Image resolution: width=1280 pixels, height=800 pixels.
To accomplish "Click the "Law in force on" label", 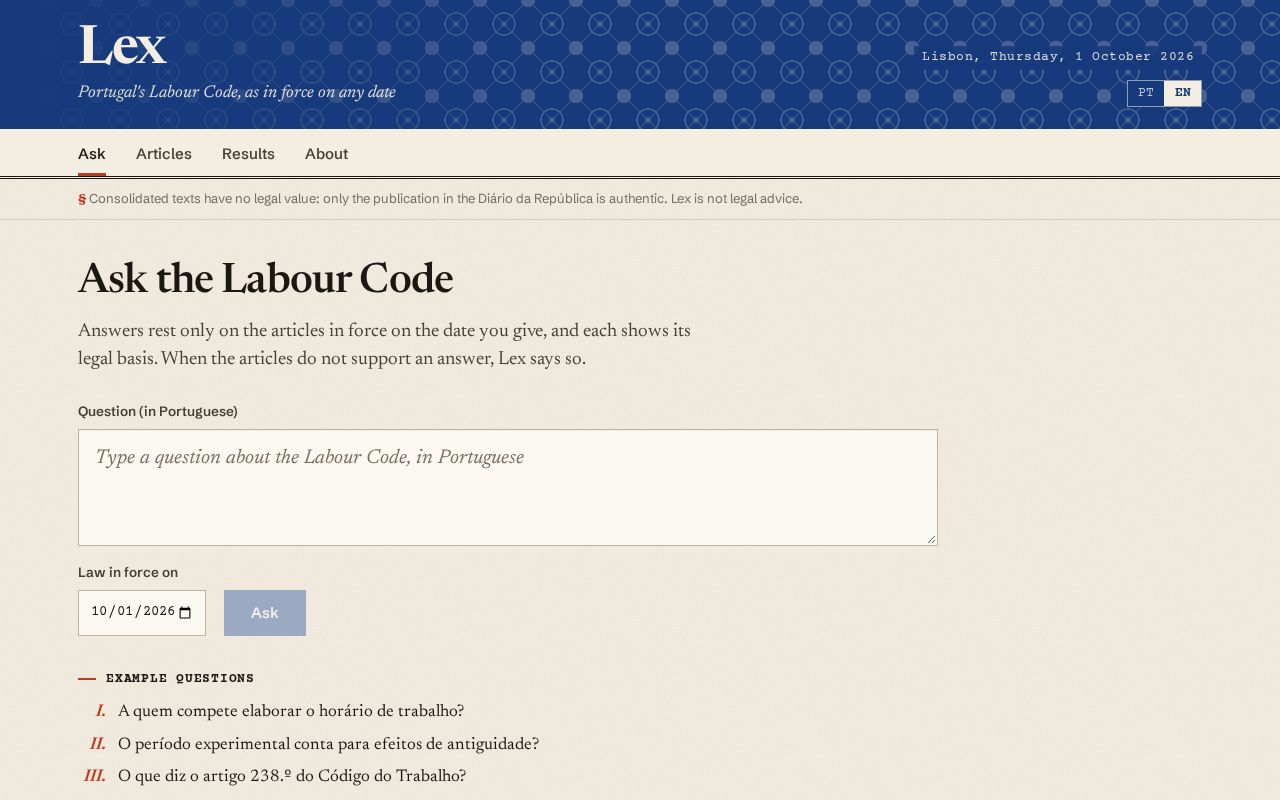I will [128, 572].
